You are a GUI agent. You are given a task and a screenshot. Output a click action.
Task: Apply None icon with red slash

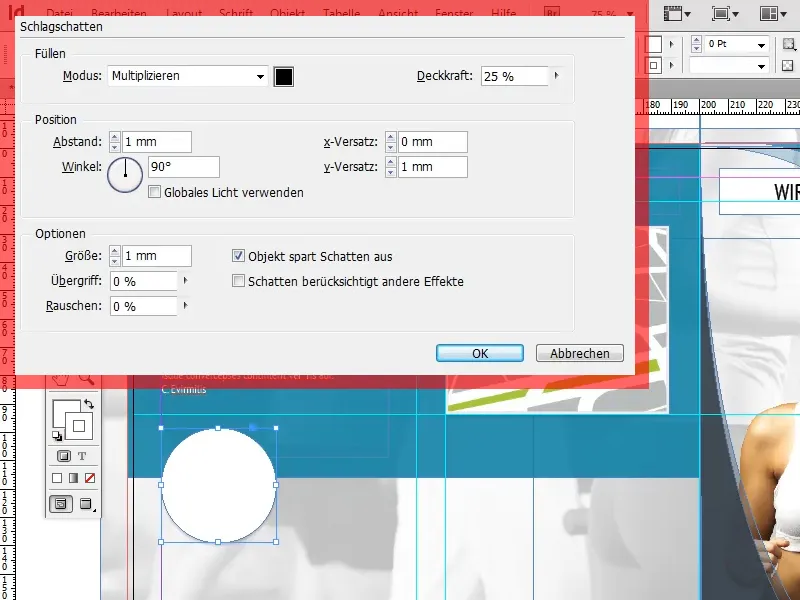click(90, 478)
